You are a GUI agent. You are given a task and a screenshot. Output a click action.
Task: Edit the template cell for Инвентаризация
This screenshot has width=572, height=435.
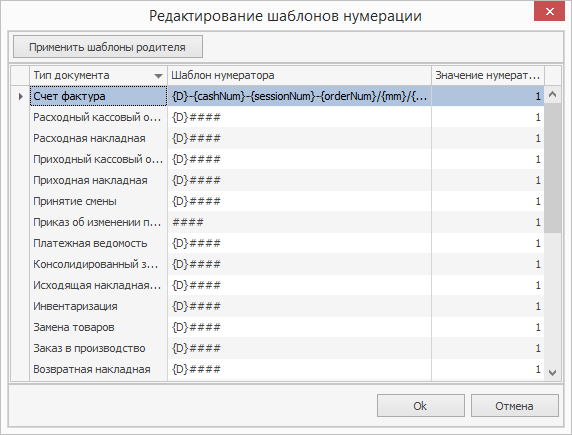(299, 306)
